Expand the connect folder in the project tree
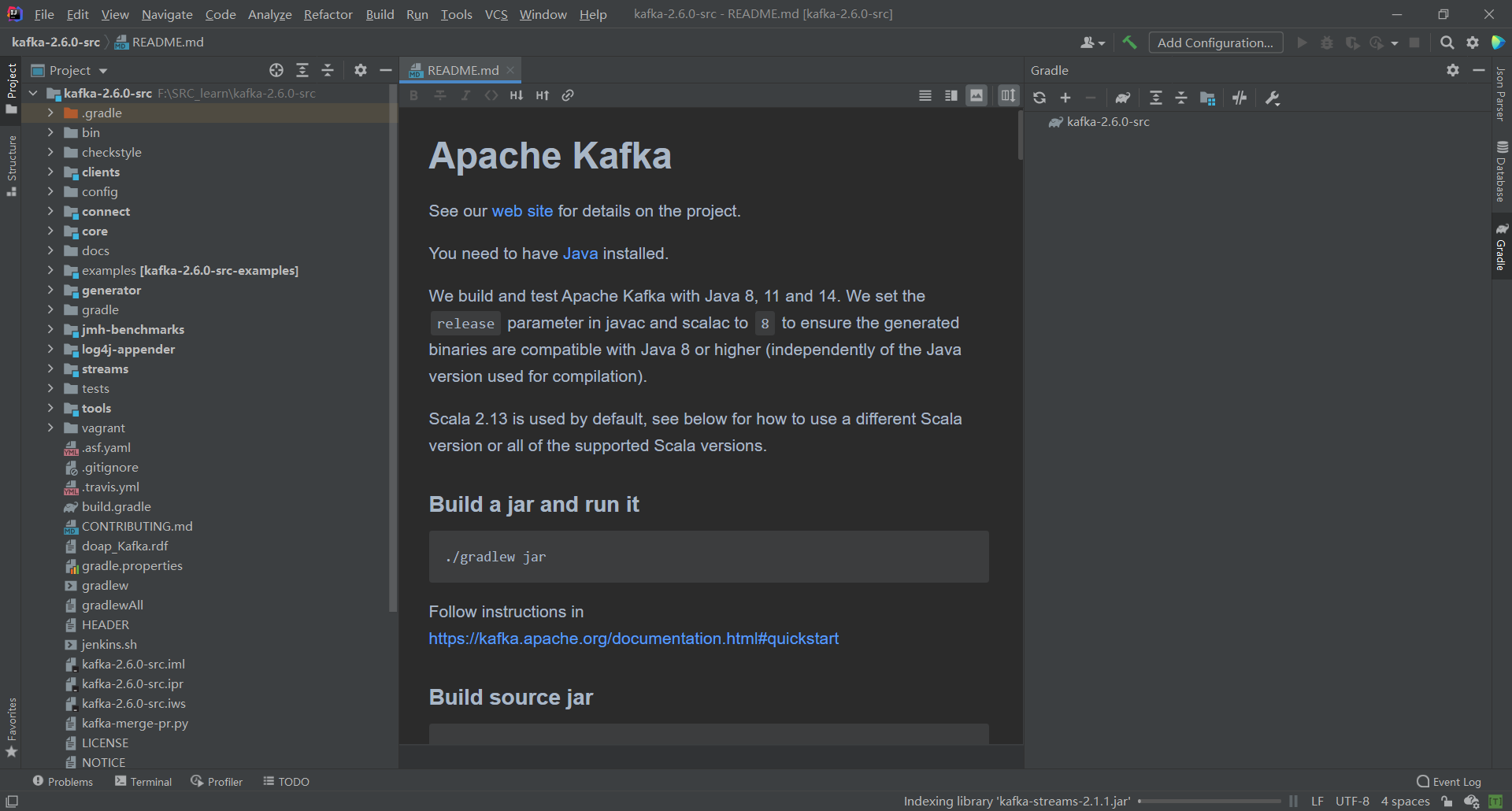The image size is (1512, 811). click(50, 211)
